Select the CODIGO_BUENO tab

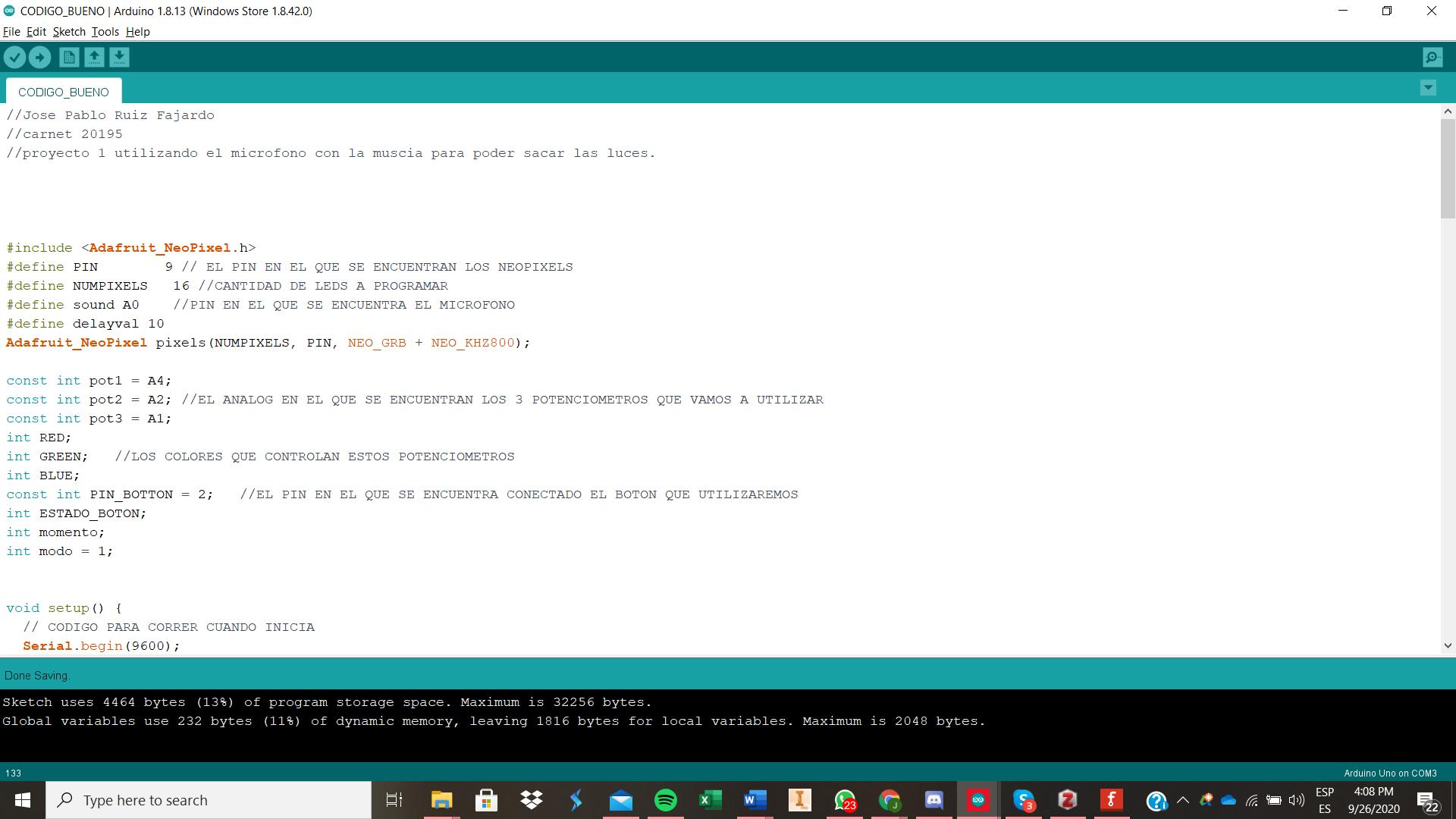click(62, 91)
